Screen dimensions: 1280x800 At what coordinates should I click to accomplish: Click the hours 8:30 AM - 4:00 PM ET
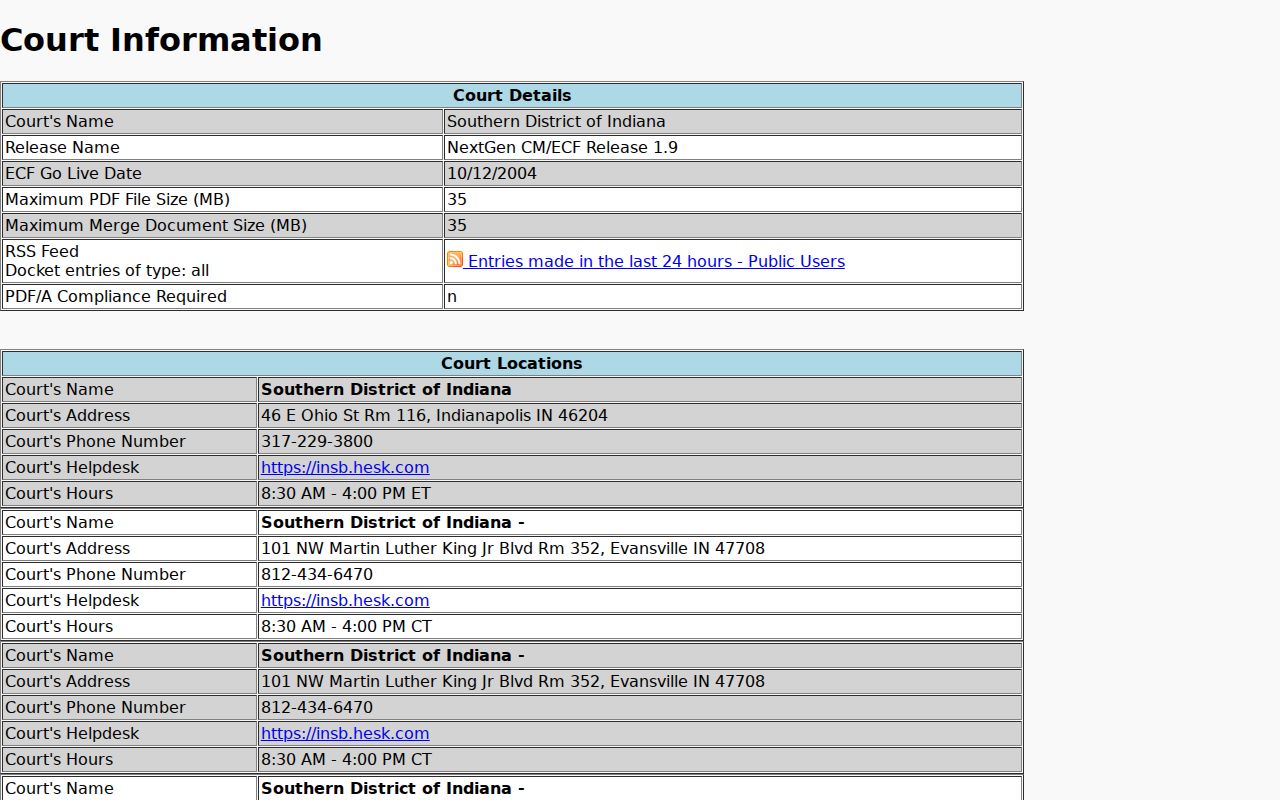pyautogui.click(x=346, y=494)
